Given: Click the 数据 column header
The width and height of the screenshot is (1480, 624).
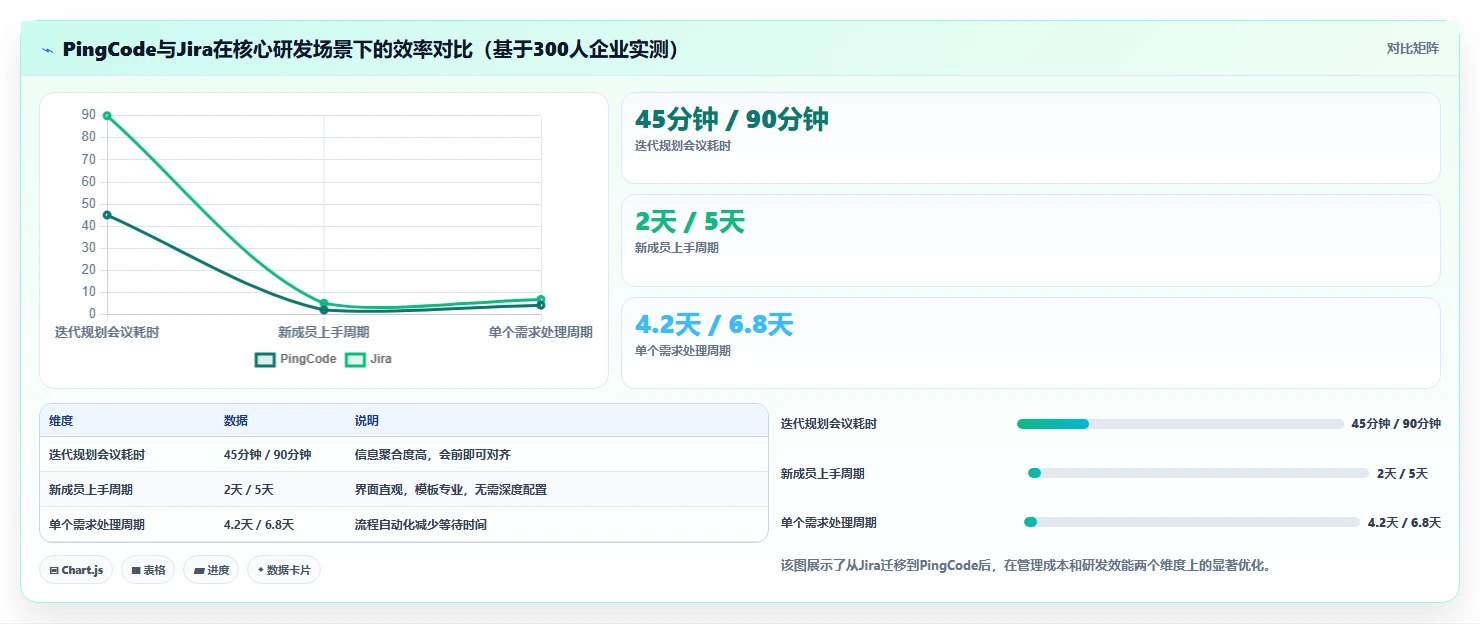Looking at the screenshot, I should (x=236, y=421).
